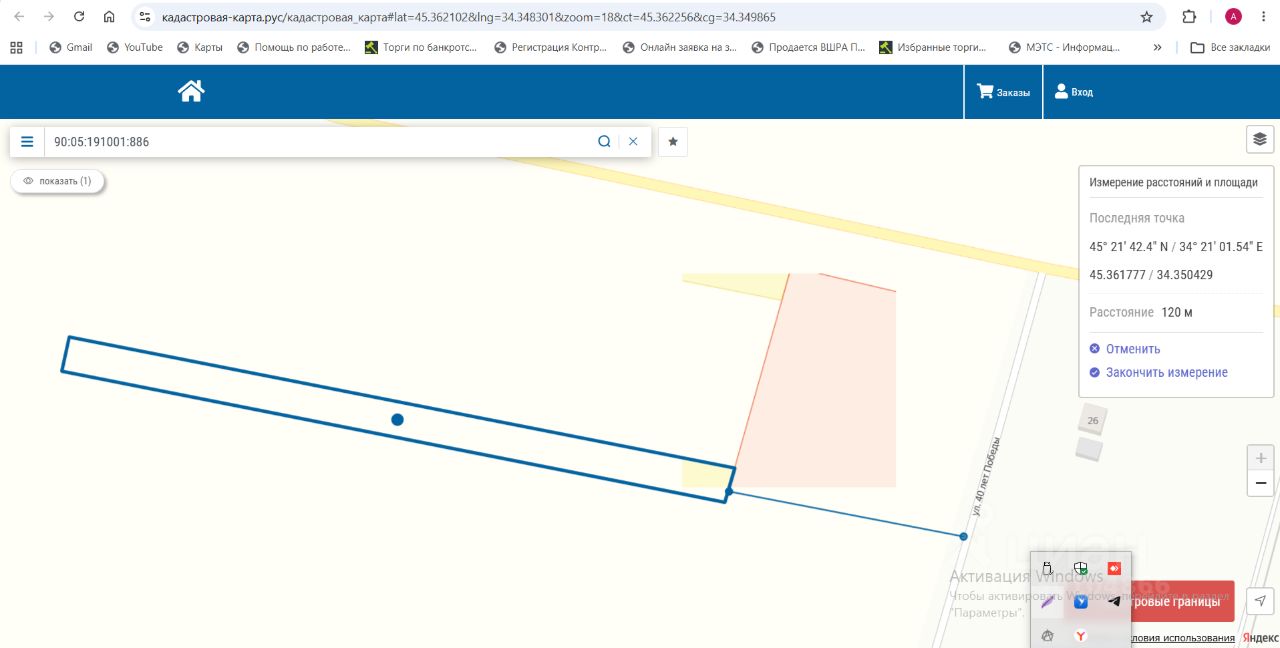Click the magnifier search icon

(604, 142)
